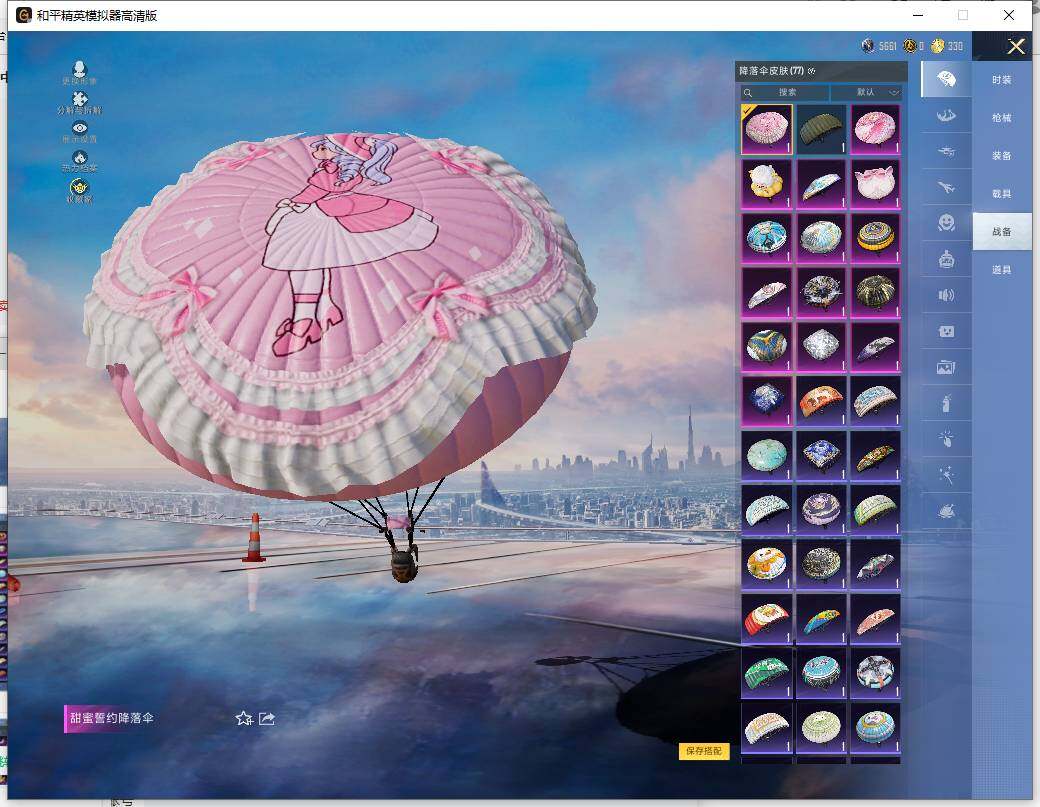Click the 甜蜜誓约降落伞 name label
The height and width of the screenshot is (807, 1040).
[x=111, y=718]
